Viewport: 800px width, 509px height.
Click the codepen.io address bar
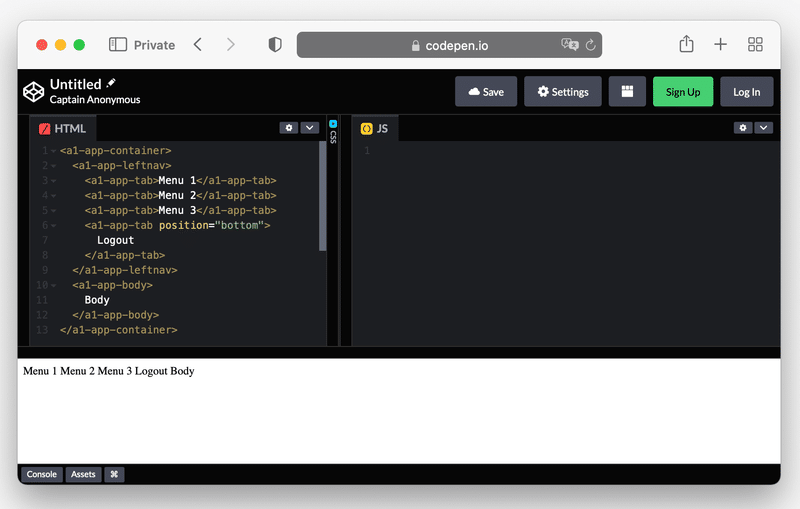pyautogui.click(x=449, y=45)
